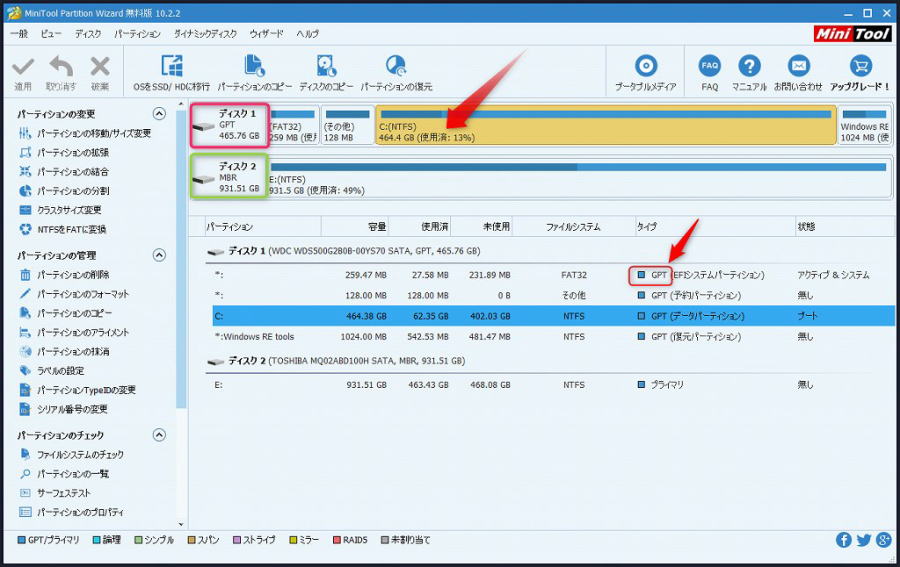
Task: Collapse the パーティションの管理 section
Action: click(159, 255)
